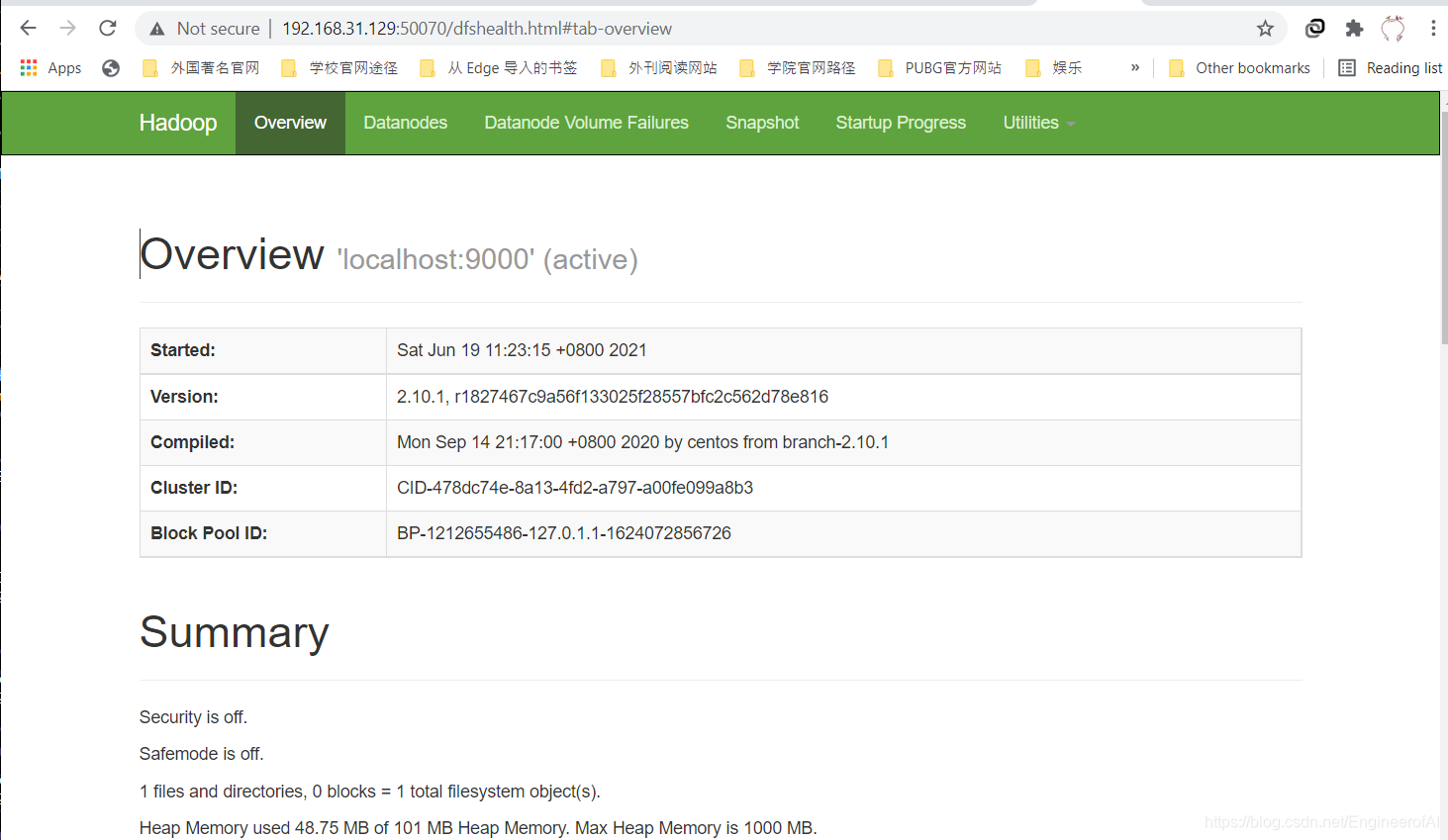Click the Version value 2.10.1 hash

(x=613, y=397)
